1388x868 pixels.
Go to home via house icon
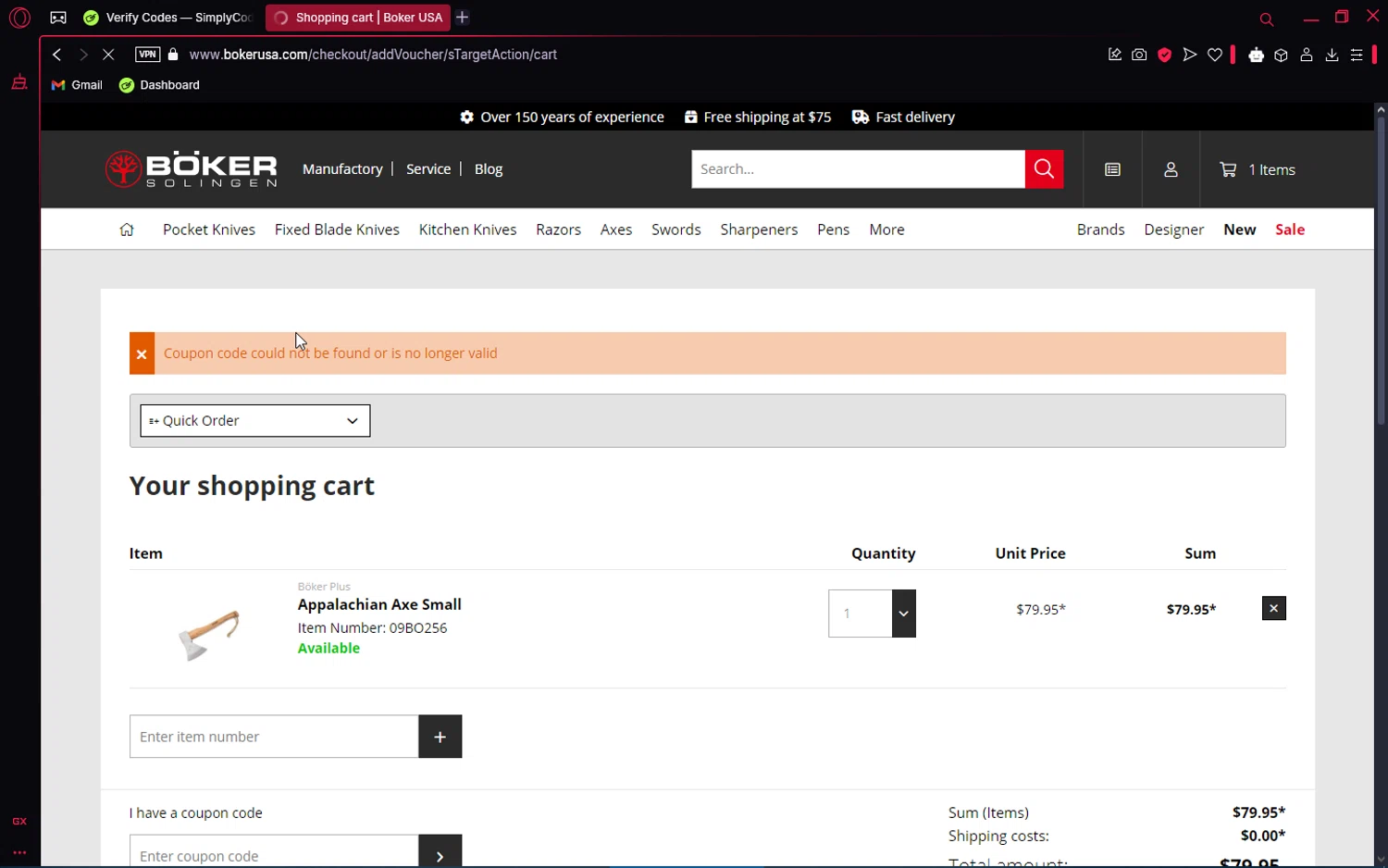pos(127,229)
